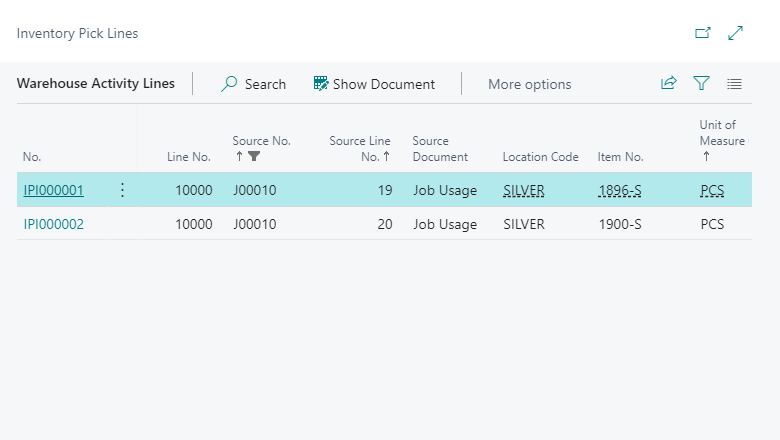Sort by the No. column header
780x440 pixels.
(32, 157)
